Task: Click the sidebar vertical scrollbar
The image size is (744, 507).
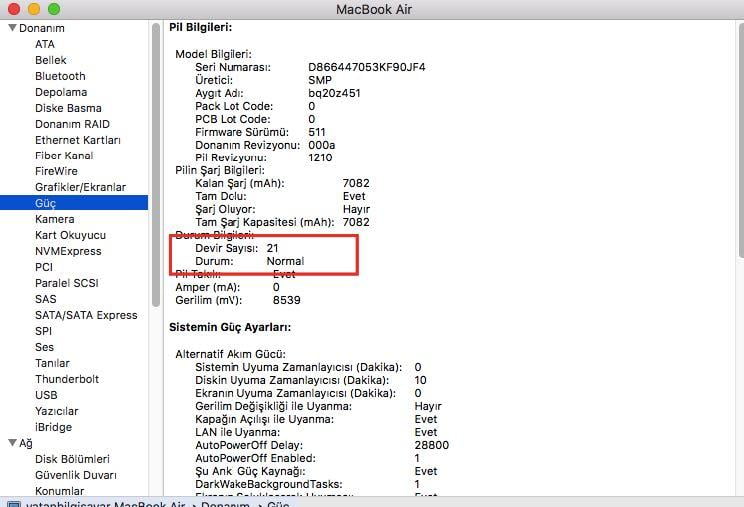Action: coord(156,160)
